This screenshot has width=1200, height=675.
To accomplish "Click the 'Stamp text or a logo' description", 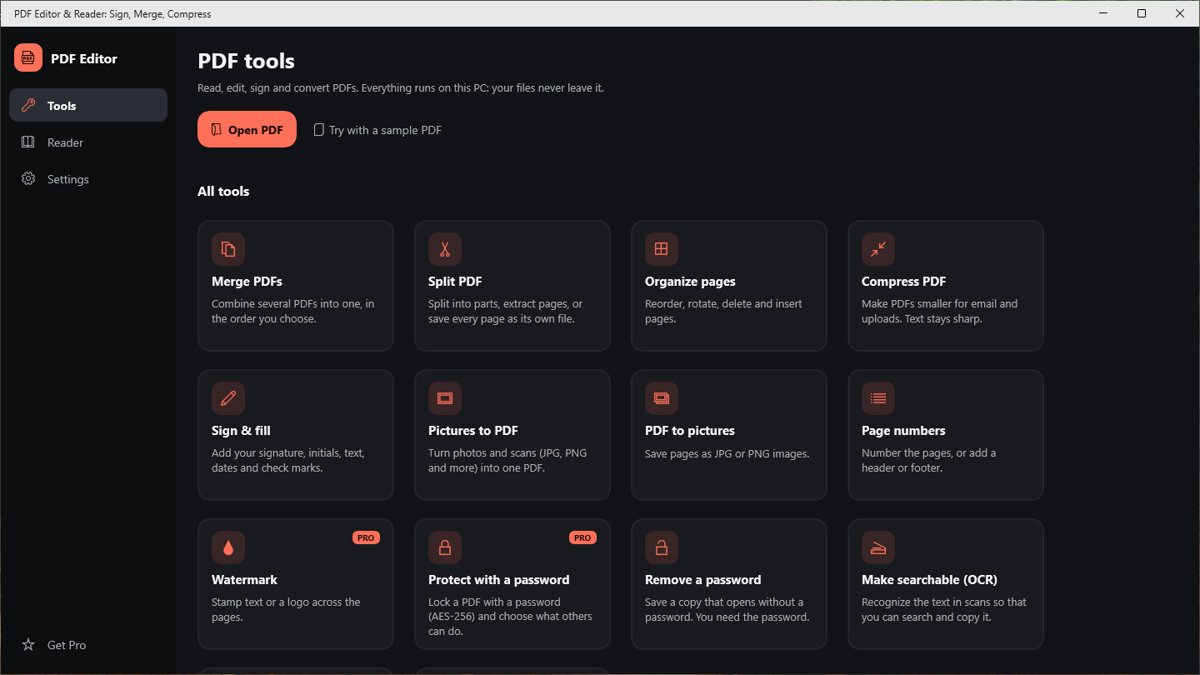I will click(286, 610).
